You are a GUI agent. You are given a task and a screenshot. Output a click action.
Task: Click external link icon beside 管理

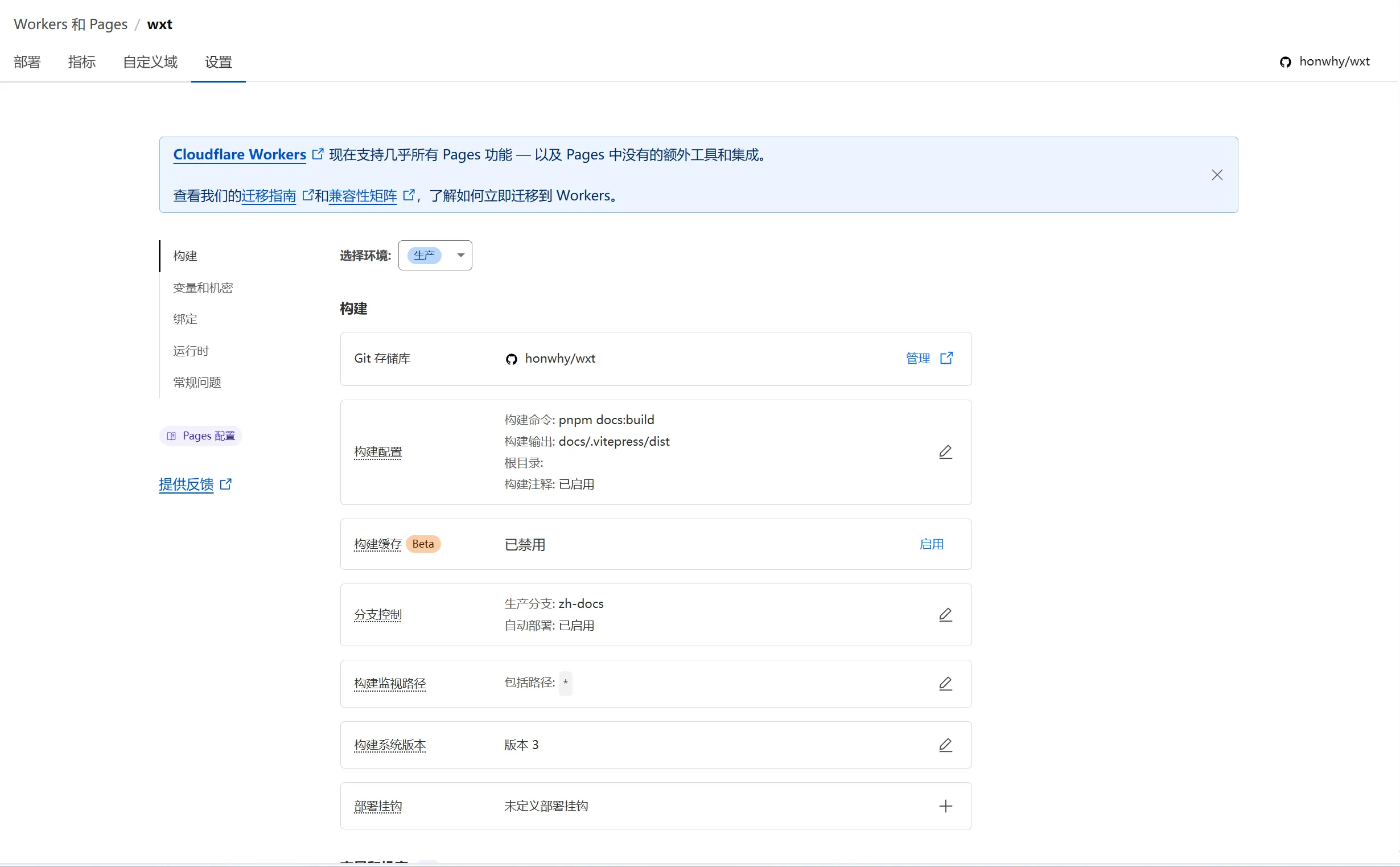pyautogui.click(x=946, y=359)
